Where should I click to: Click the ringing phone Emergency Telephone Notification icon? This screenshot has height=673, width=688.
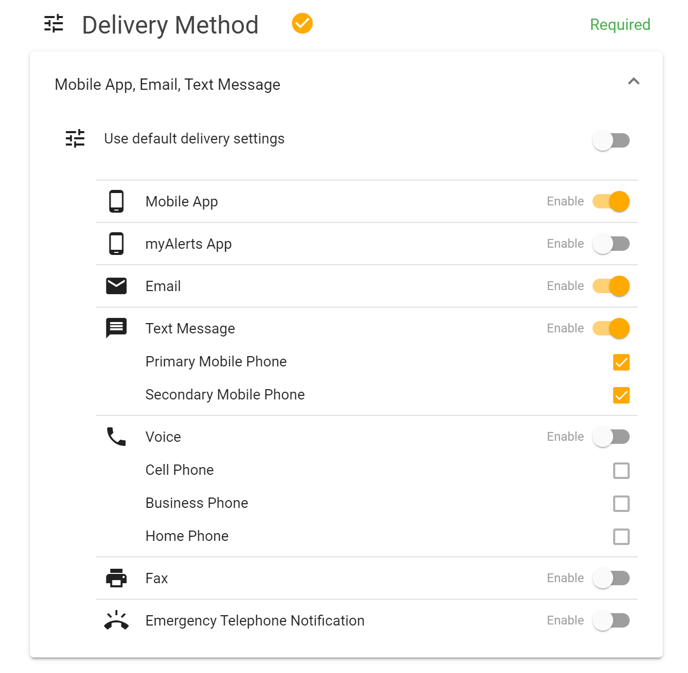point(116,620)
